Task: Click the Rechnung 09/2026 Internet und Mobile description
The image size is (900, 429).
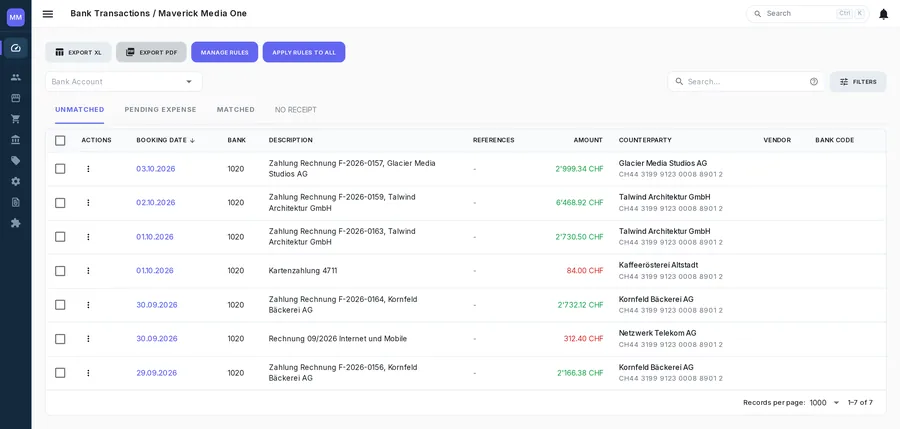Action: pyautogui.click(x=338, y=339)
